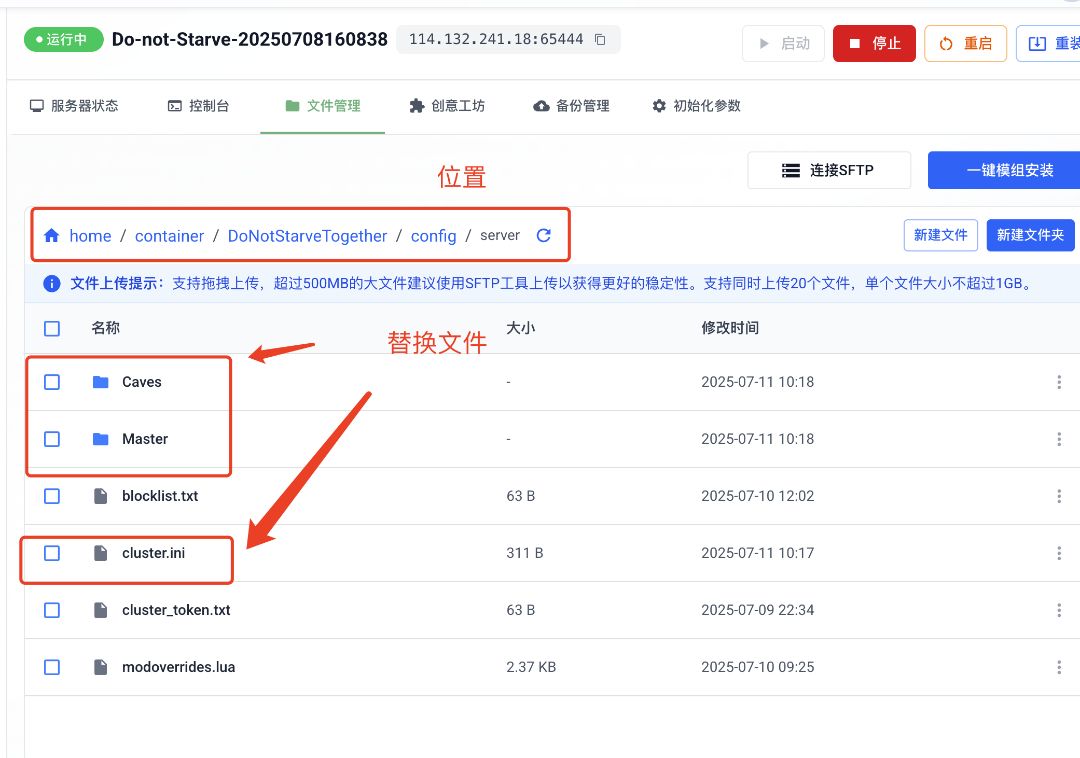Open the Master folder name
The width and height of the screenshot is (1080, 758).
coord(145,439)
